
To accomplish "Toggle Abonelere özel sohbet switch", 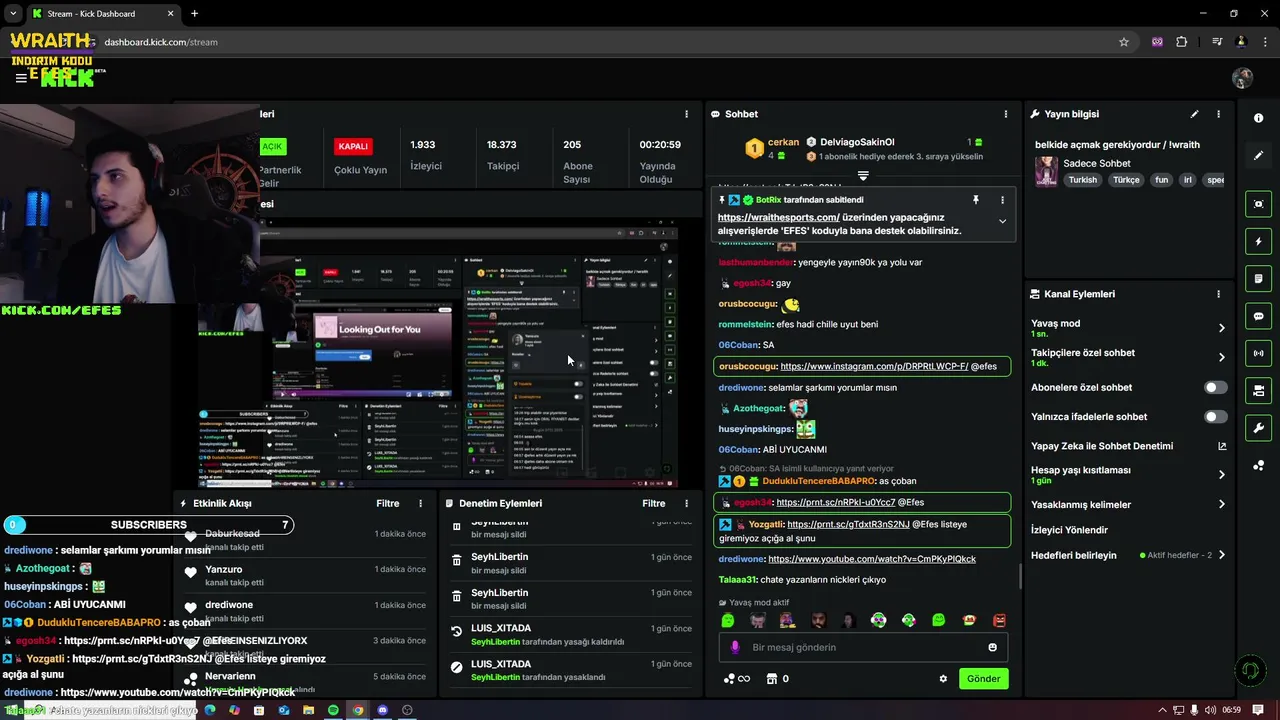I will click(1215, 387).
